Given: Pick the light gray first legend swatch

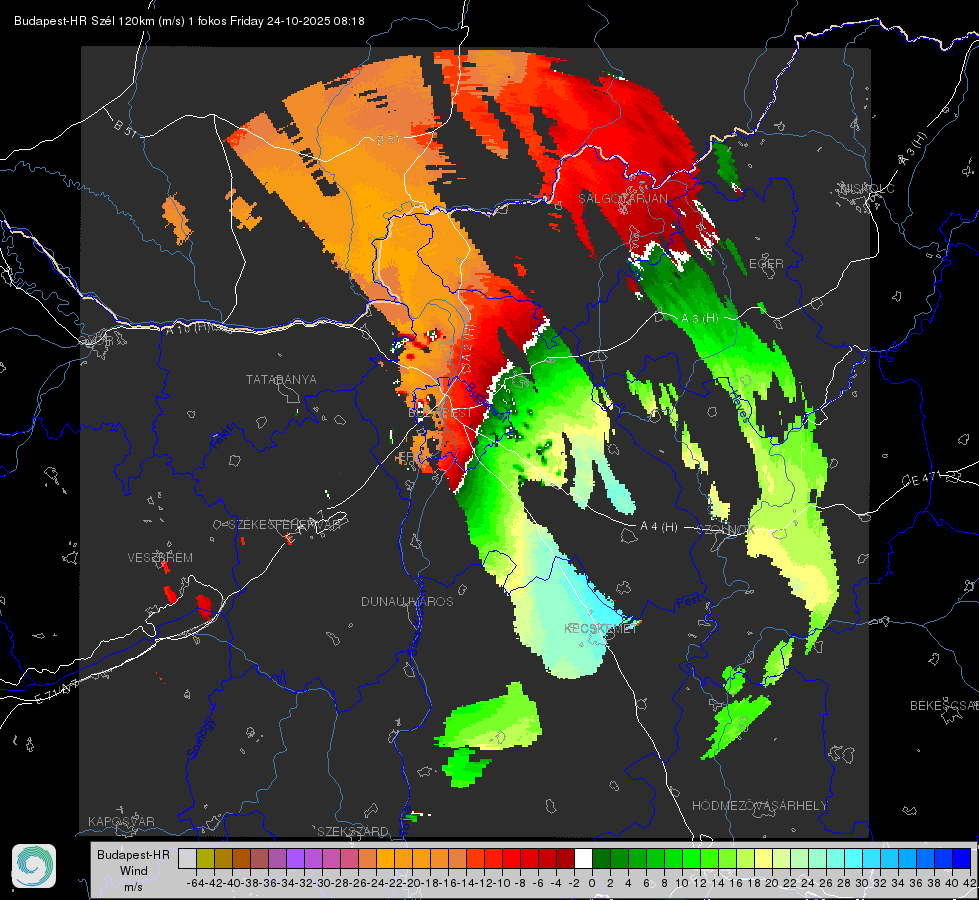Looking at the screenshot, I should click(187, 858).
